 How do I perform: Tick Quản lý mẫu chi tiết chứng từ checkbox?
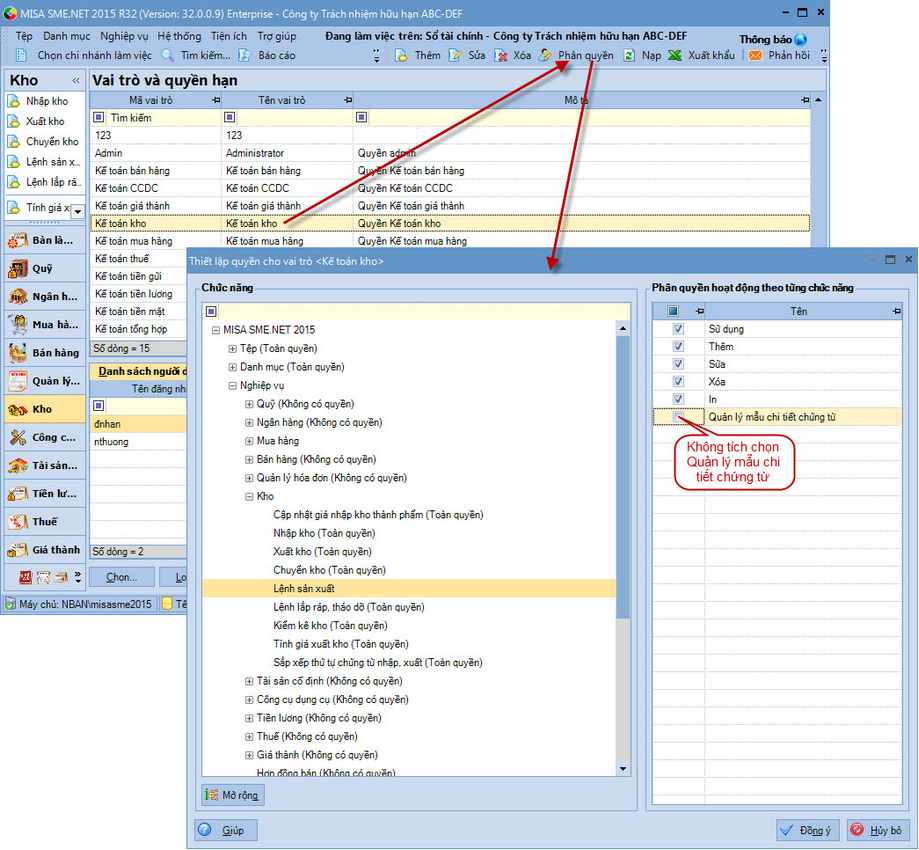coord(678,417)
